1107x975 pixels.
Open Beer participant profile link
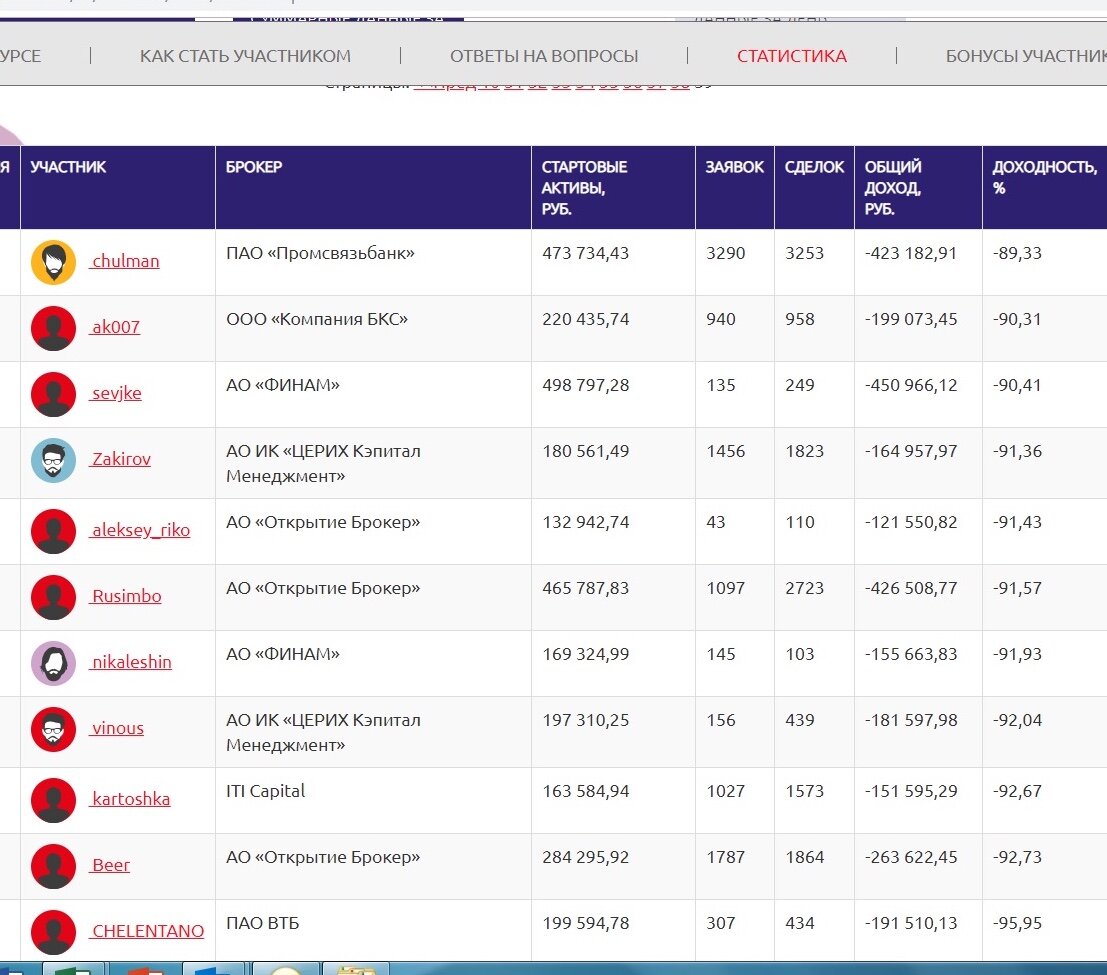point(110,865)
